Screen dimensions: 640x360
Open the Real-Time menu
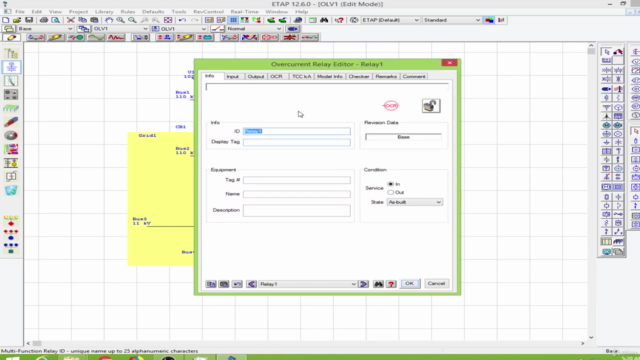point(244,12)
